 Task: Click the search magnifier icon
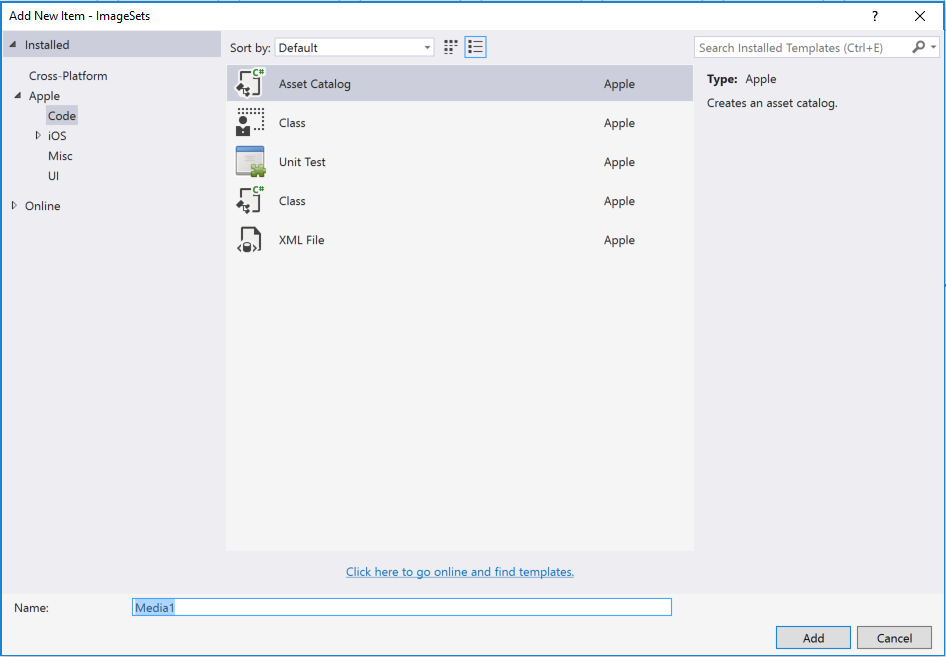917,46
